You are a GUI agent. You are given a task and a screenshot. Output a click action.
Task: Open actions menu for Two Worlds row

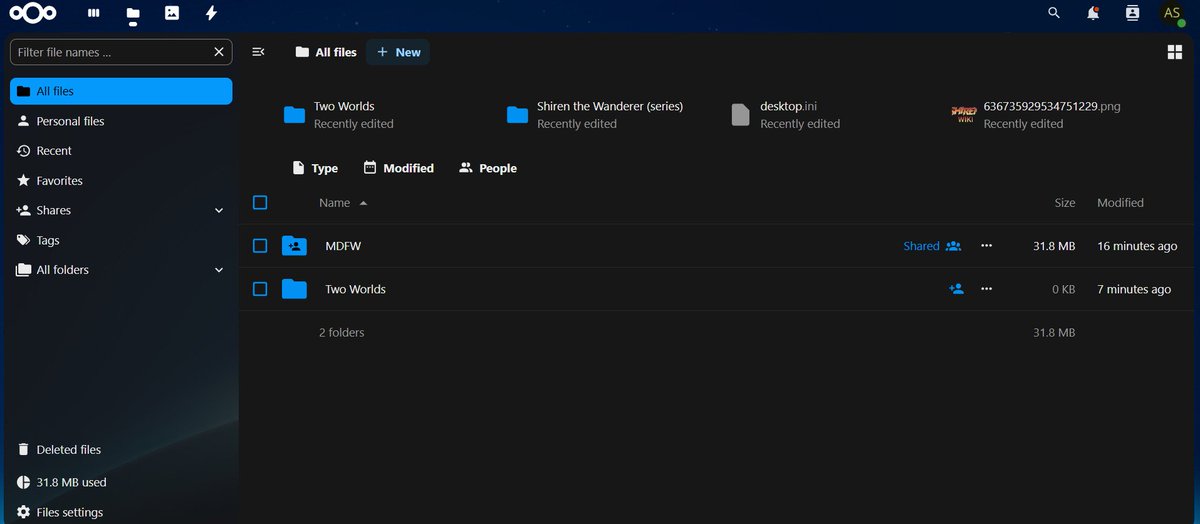tap(987, 289)
